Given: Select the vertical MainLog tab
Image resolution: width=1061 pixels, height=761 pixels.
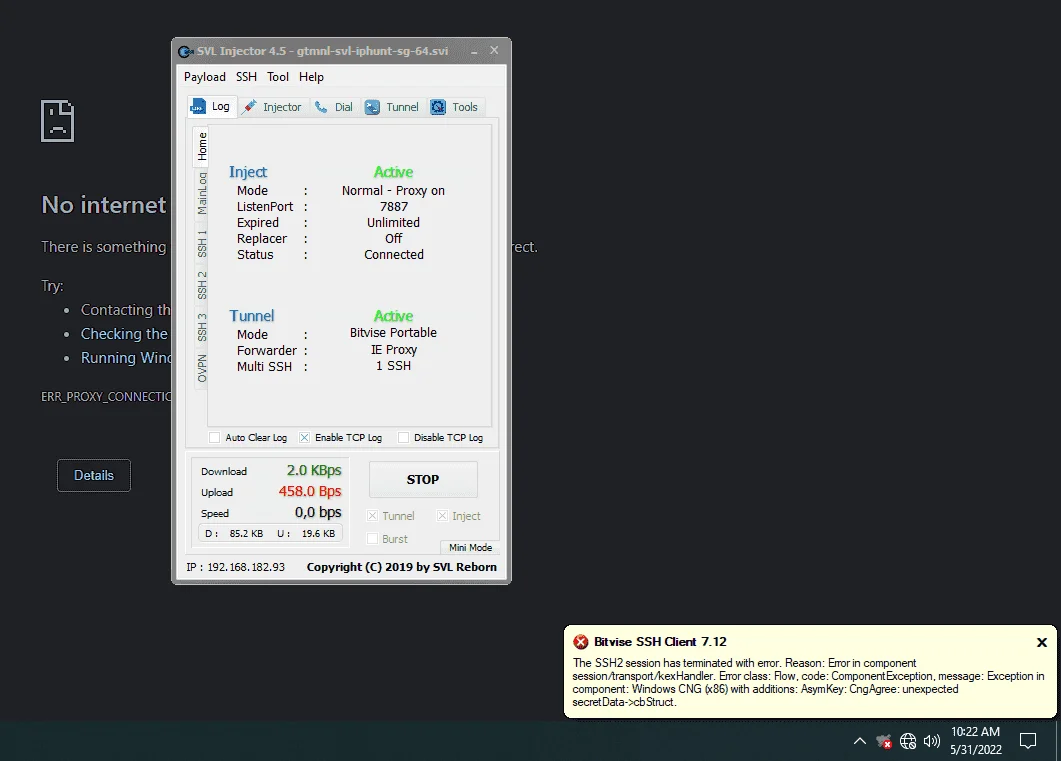Looking at the screenshot, I should (202, 193).
